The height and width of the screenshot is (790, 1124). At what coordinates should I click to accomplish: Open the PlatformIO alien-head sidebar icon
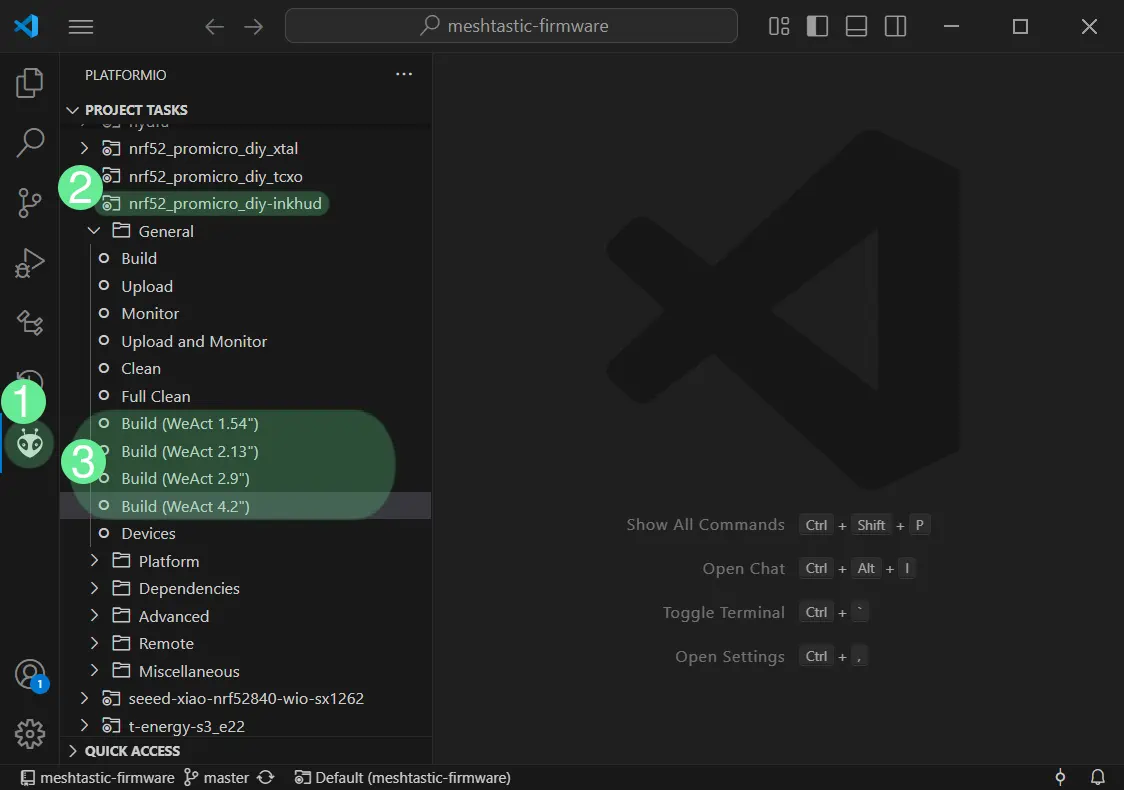point(29,443)
